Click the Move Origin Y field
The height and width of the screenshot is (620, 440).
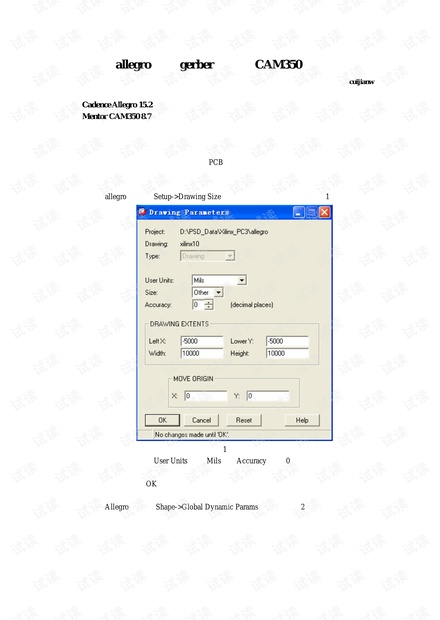tap(268, 395)
